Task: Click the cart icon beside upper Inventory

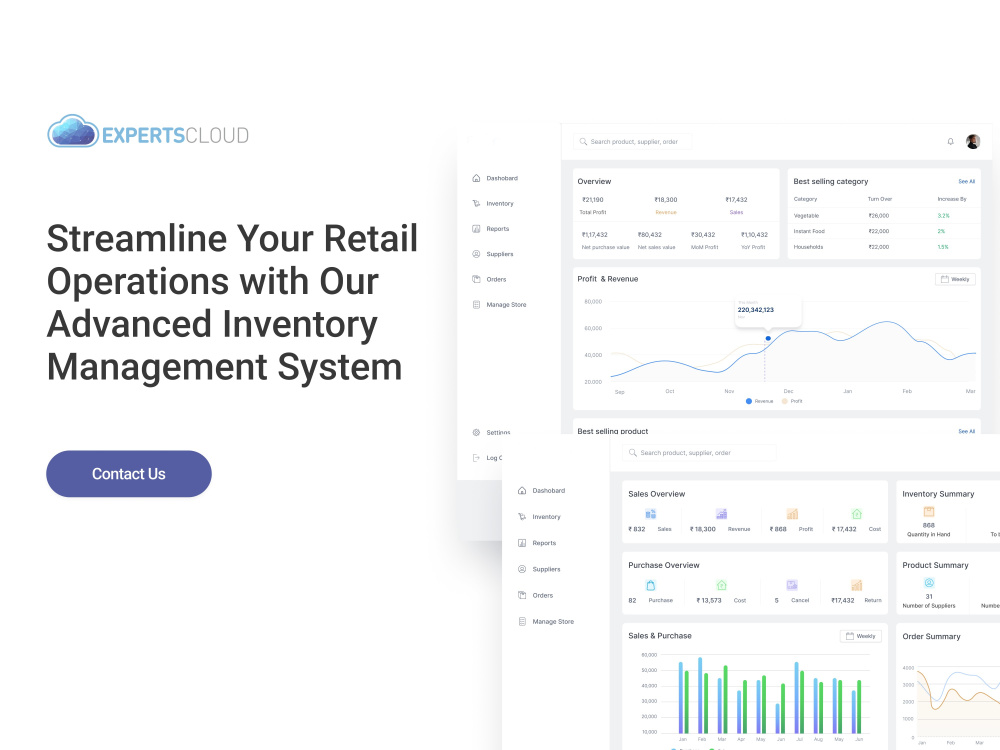Action: (476, 203)
